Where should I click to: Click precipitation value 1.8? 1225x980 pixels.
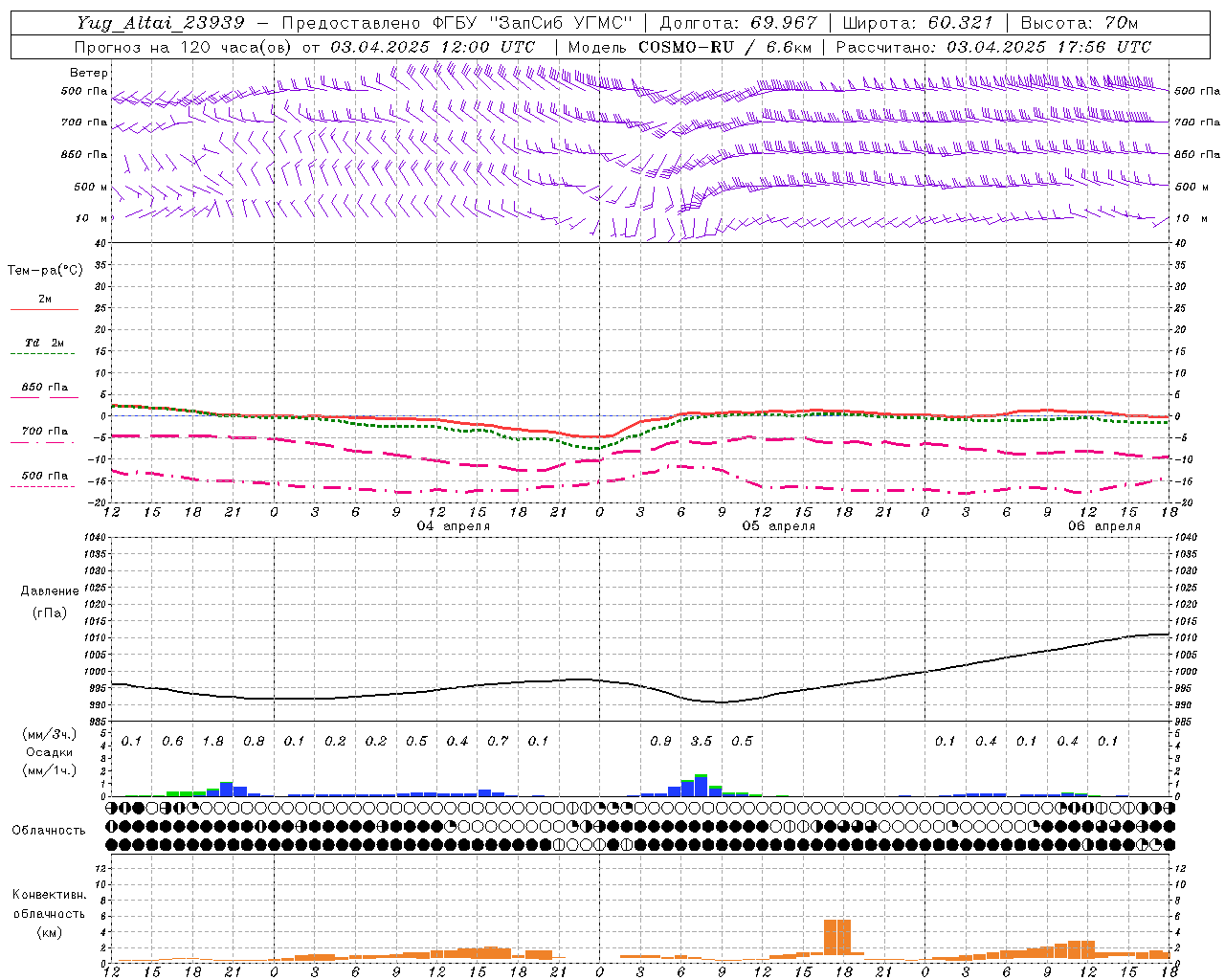212,741
